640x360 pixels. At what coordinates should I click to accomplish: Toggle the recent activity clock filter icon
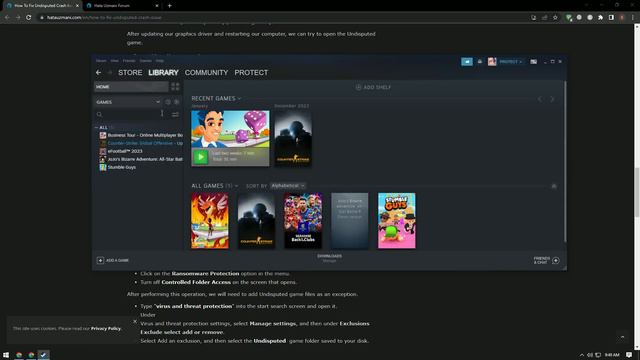click(x=168, y=102)
